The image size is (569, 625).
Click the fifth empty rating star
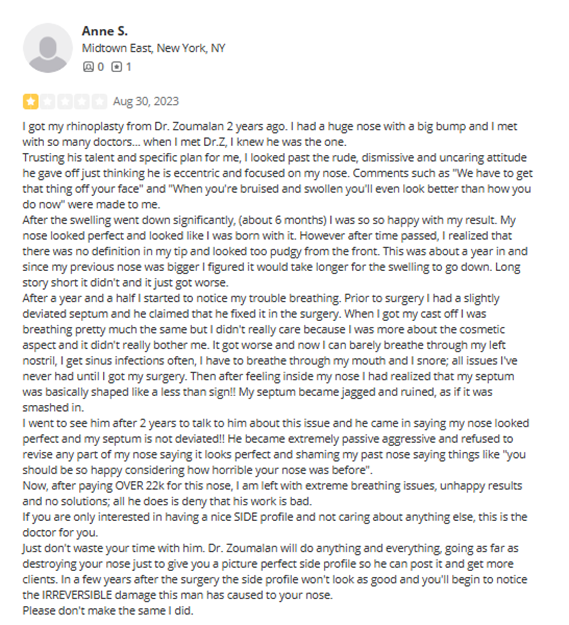point(99,101)
